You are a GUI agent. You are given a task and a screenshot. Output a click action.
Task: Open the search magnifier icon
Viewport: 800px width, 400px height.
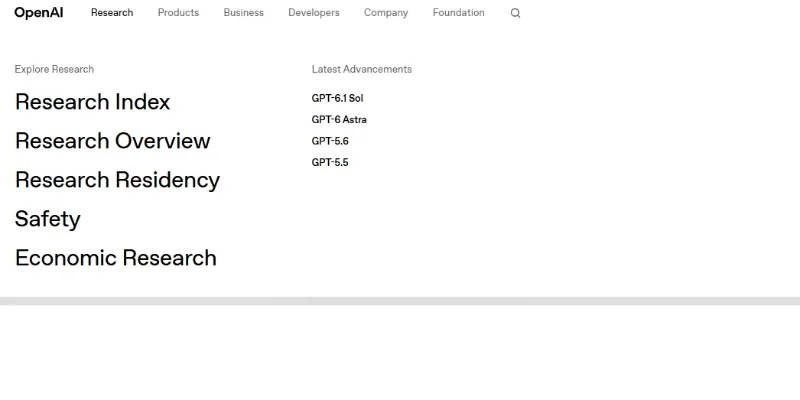pos(515,13)
